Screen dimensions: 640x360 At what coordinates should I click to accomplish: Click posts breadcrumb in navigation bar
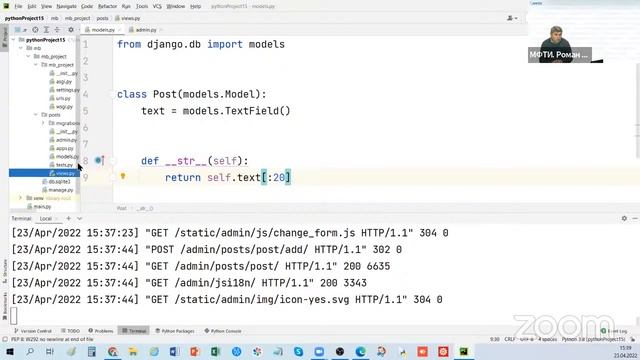coord(102,18)
